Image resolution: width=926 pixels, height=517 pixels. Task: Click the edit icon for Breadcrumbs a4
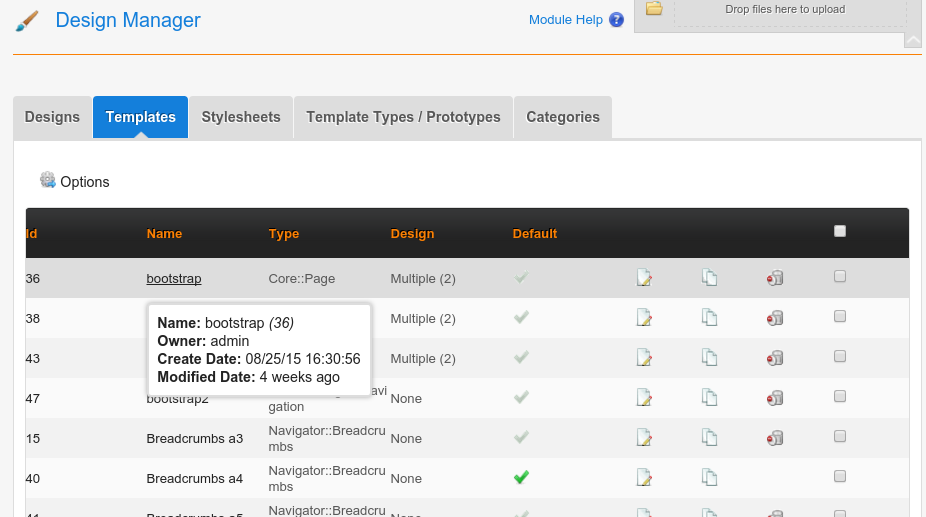pos(644,478)
